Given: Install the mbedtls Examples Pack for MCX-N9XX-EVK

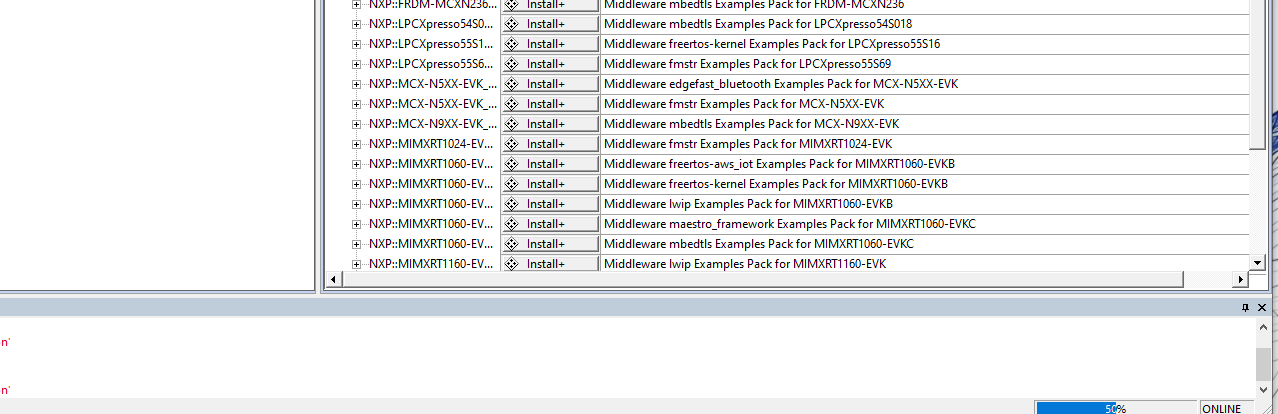Looking at the screenshot, I should pyautogui.click(x=549, y=124).
